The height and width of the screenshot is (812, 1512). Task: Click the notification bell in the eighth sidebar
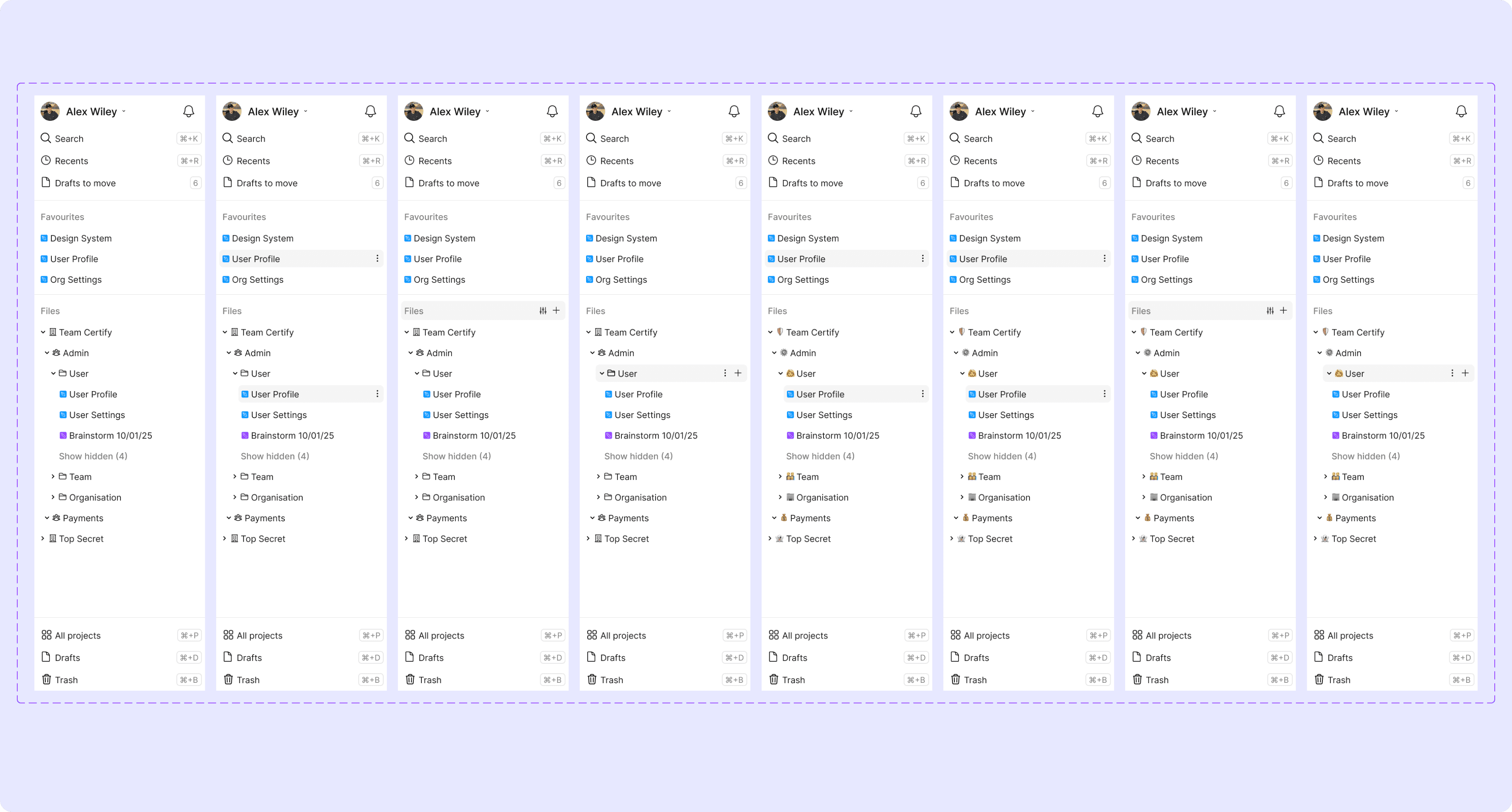tap(1461, 111)
